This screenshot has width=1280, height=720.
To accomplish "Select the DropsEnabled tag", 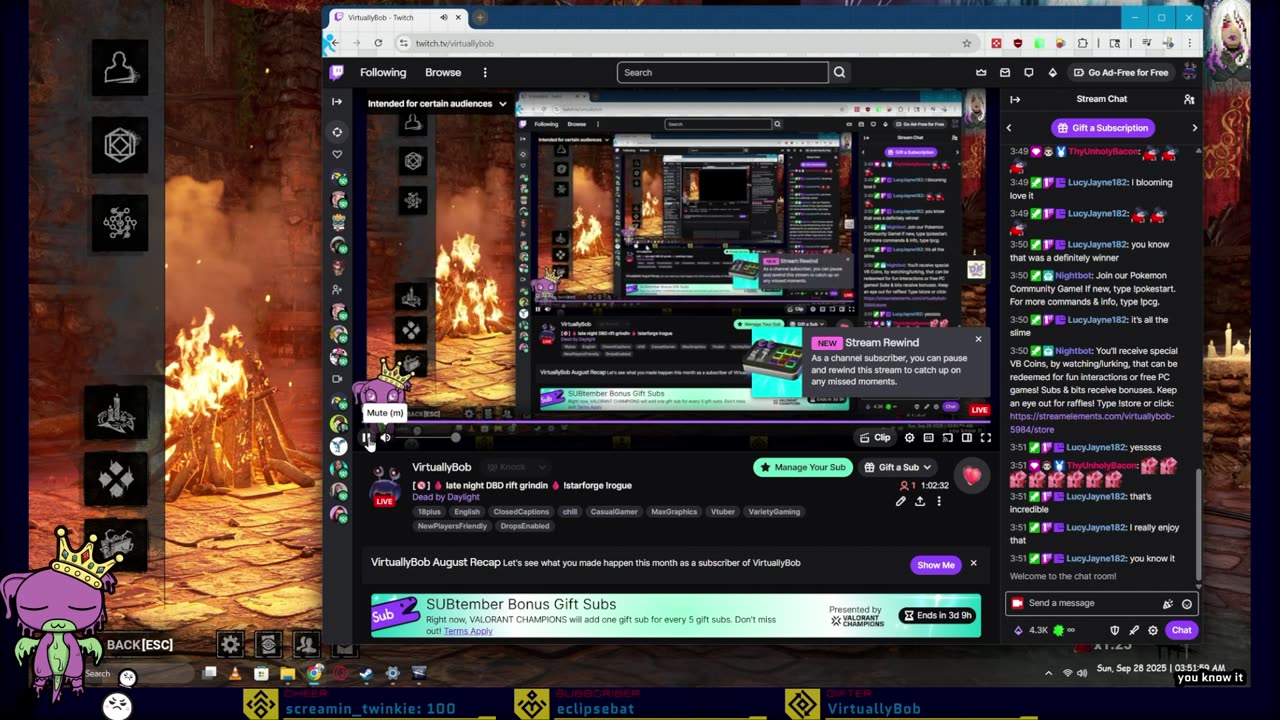I will tap(525, 526).
